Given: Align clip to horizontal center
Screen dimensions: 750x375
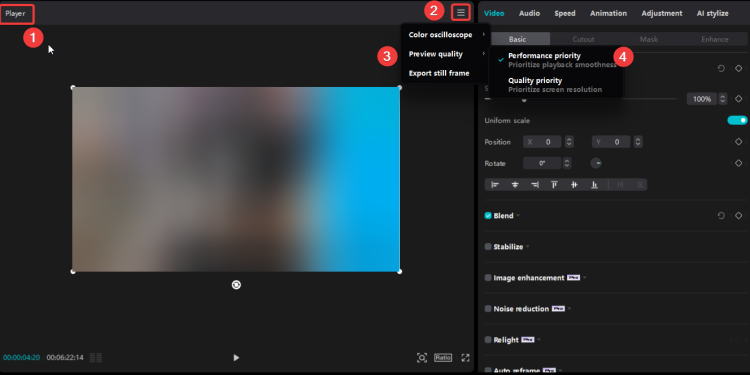Looking at the screenshot, I should click(x=515, y=185).
